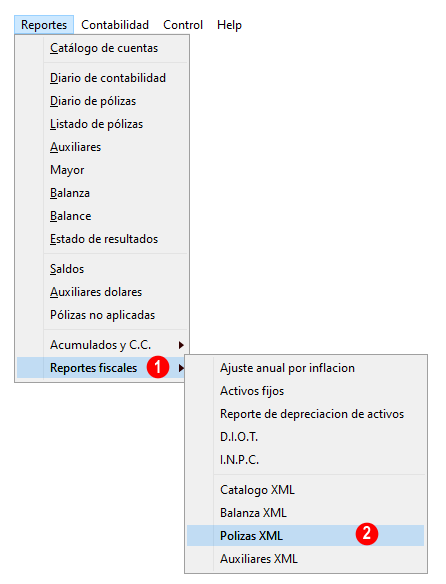Viewport: 446px width, 584px height.
Task: Expand Acumulados y C.C. submenu arrow
Action: (181, 345)
